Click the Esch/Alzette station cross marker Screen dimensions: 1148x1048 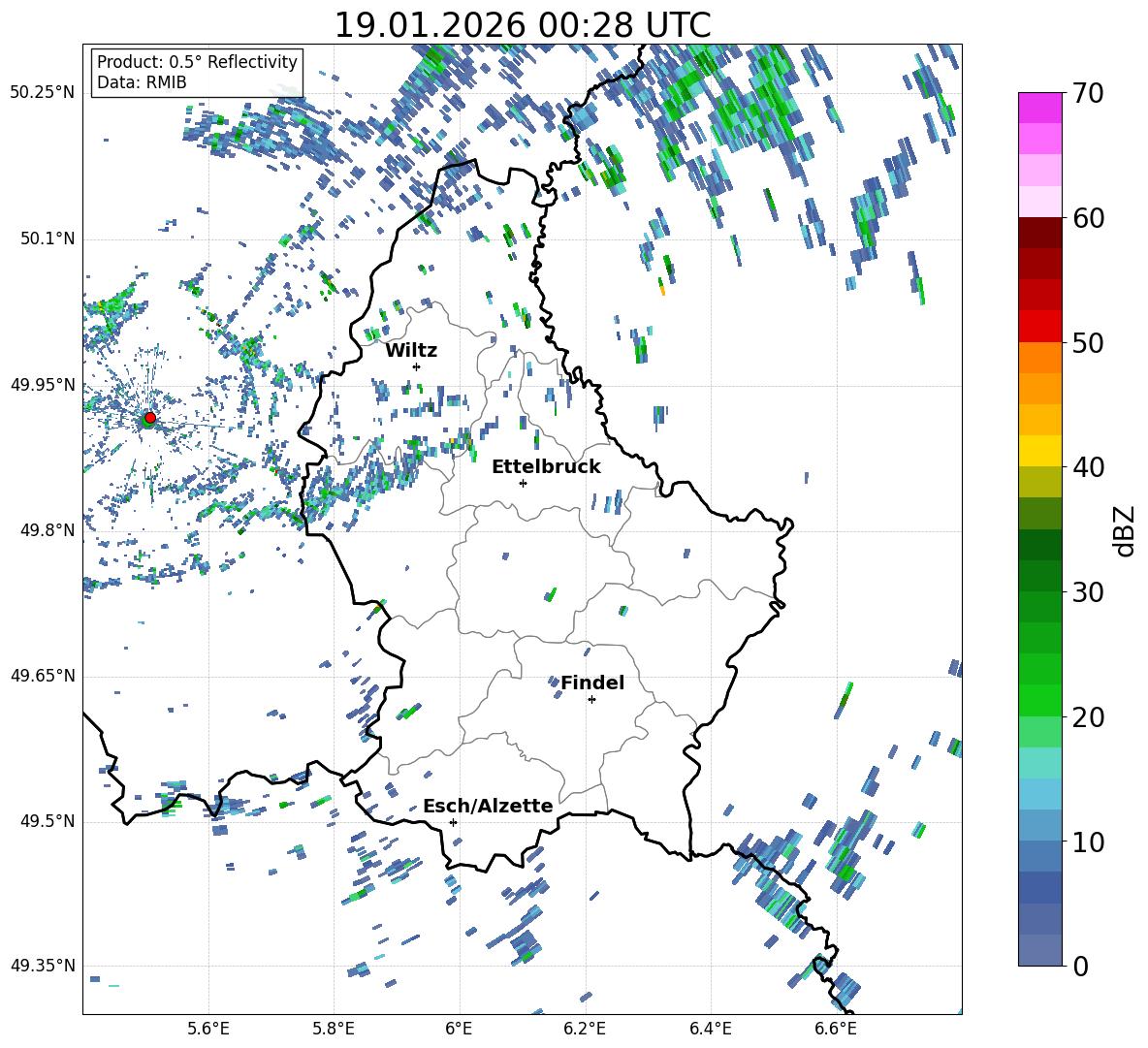pyautogui.click(x=453, y=822)
